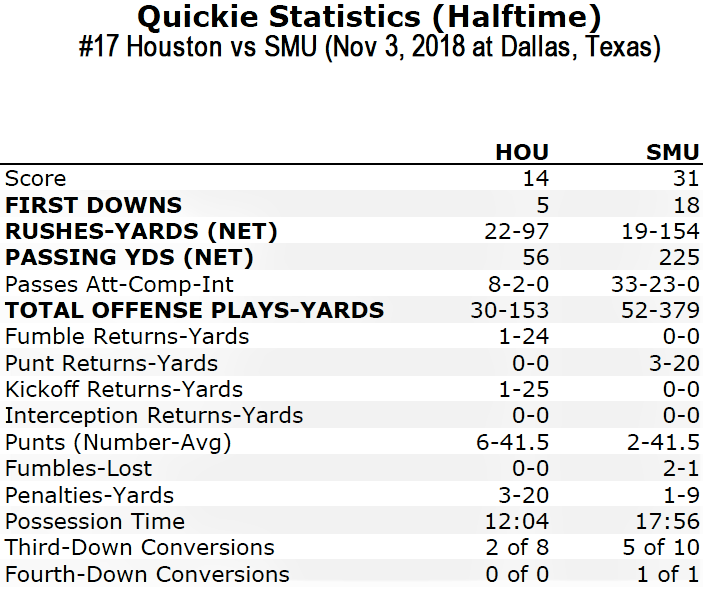The image size is (703, 593).
Task: Select the Houston vs SMU game subtitle
Action: (x=369, y=47)
